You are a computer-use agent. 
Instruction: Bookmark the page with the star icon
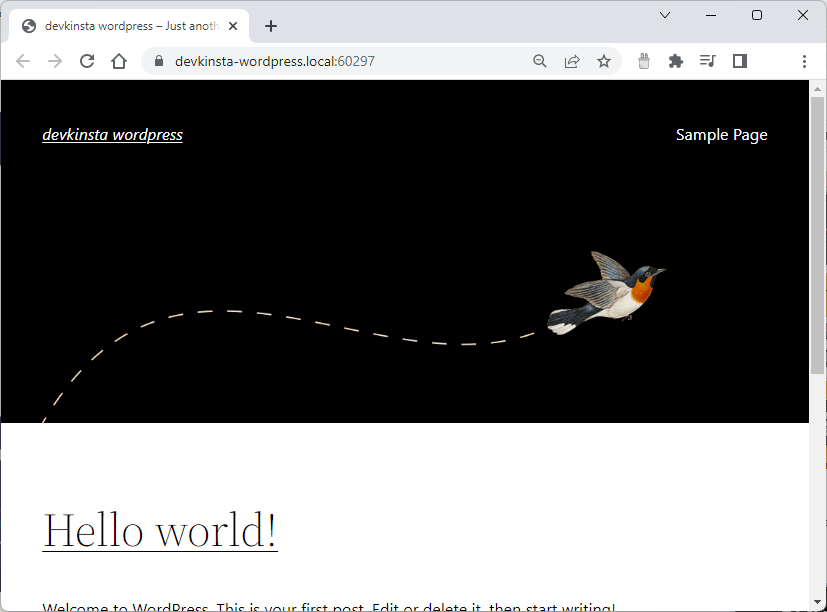tap(604, 61)
